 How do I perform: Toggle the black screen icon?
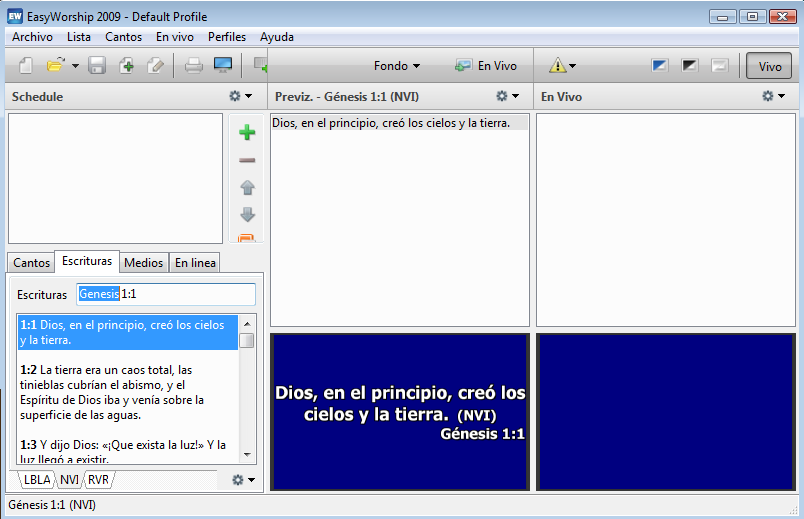coord(690,66)
